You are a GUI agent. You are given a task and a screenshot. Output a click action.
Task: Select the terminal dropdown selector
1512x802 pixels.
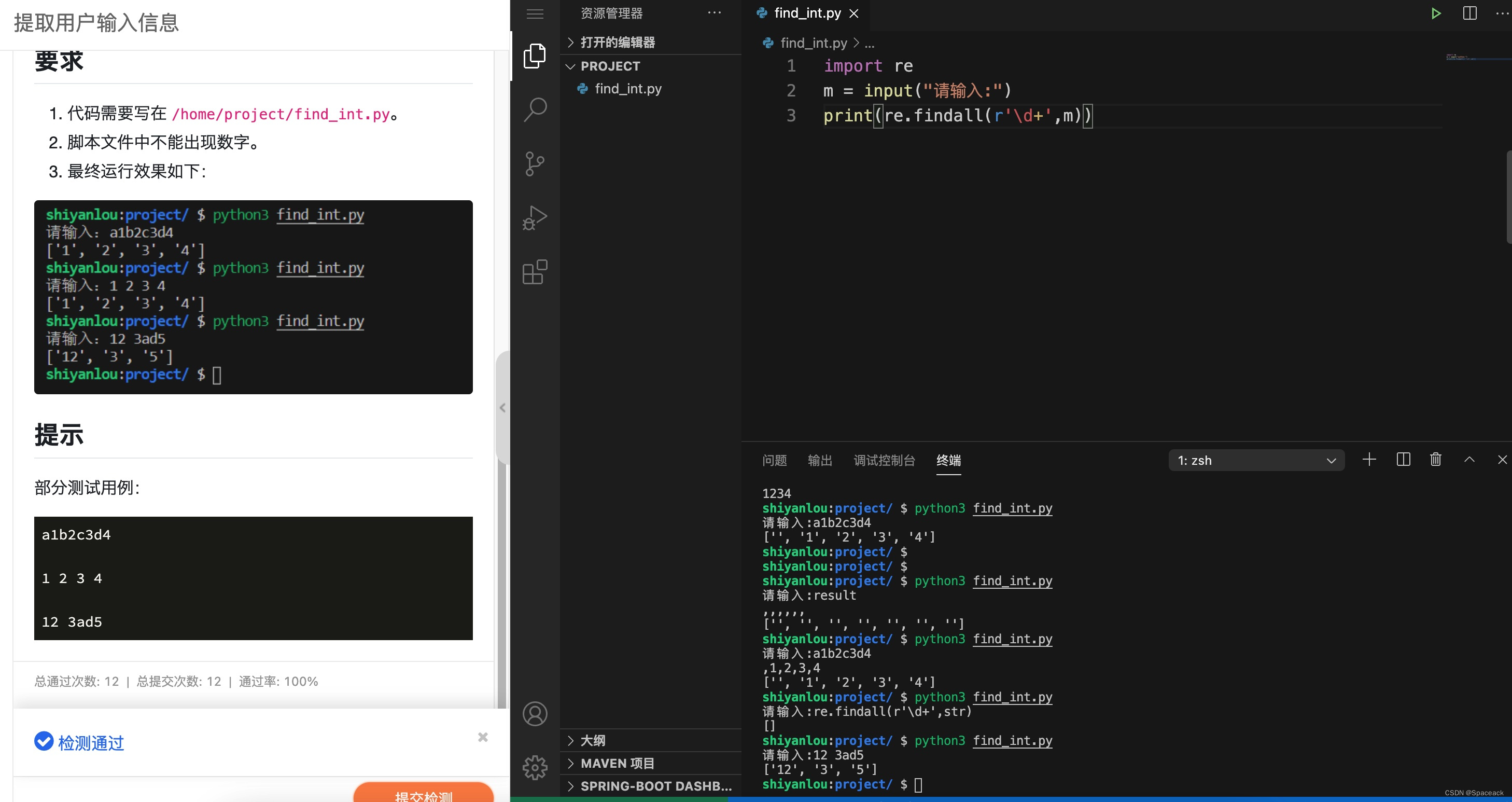[1255, 460]
